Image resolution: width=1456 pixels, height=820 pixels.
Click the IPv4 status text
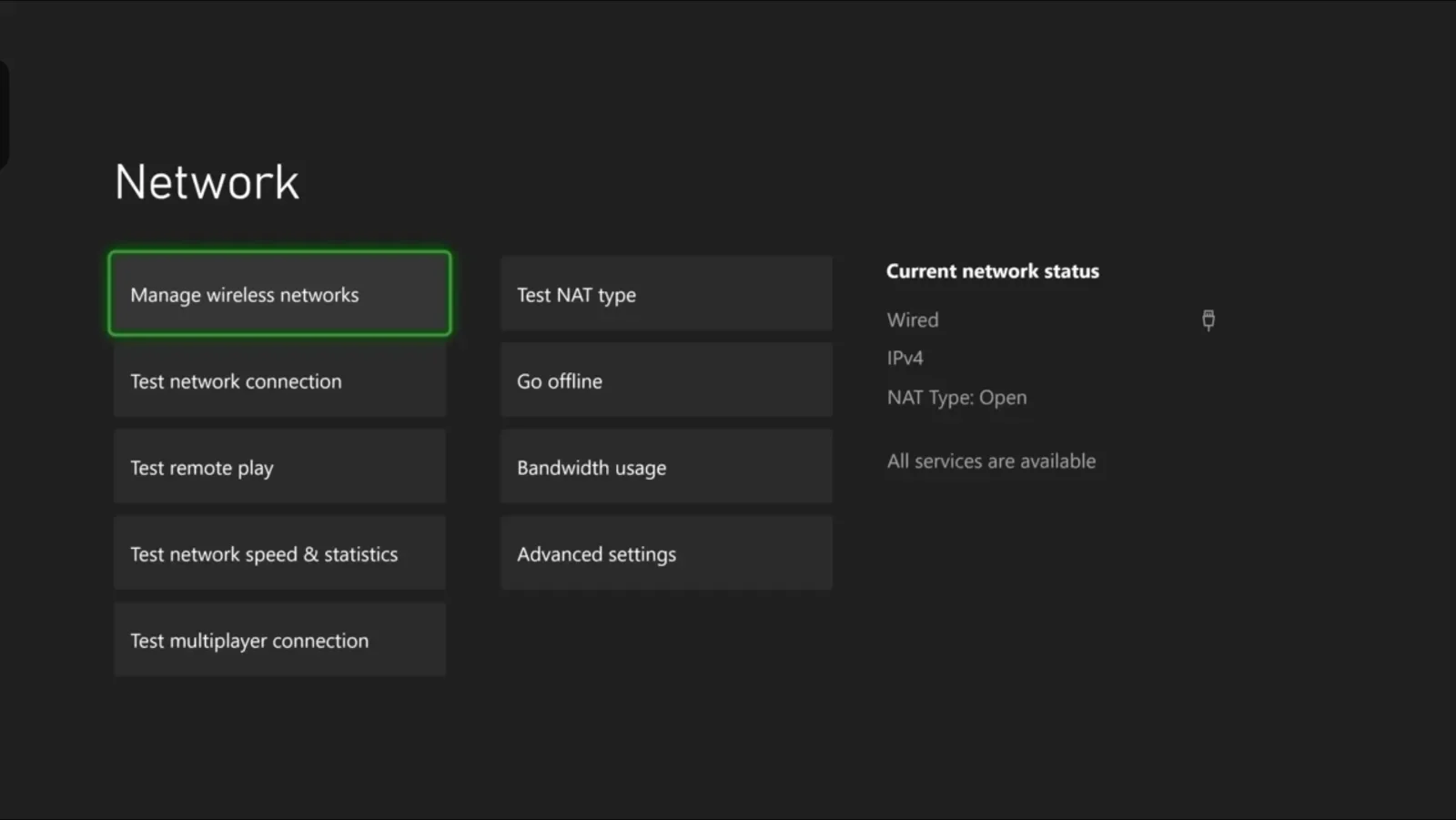(905, 358)
